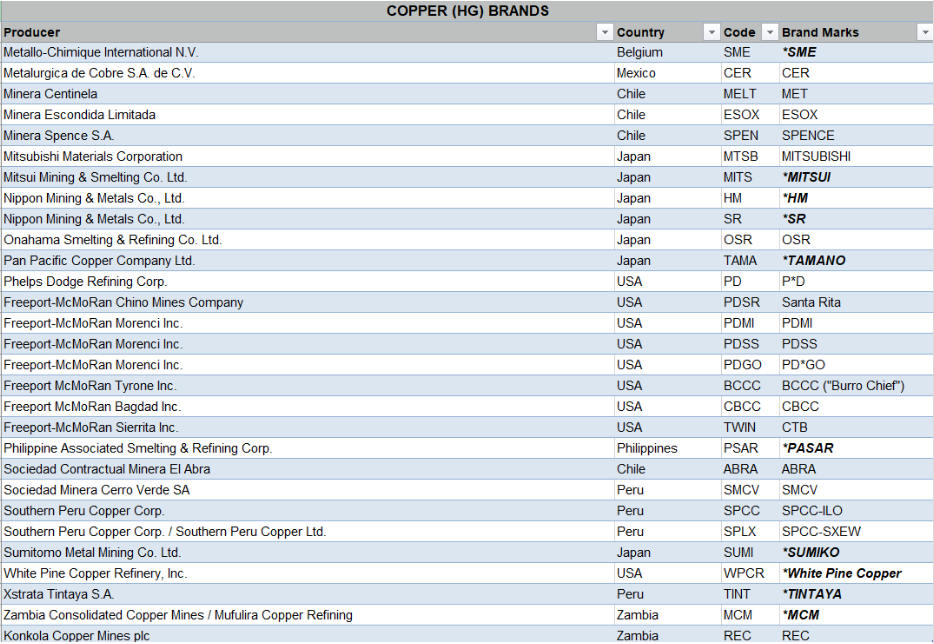Click Mitsubishi Materials Corporation cell
The width and height of the screenshot is (934, 644).
coord(307,157)
